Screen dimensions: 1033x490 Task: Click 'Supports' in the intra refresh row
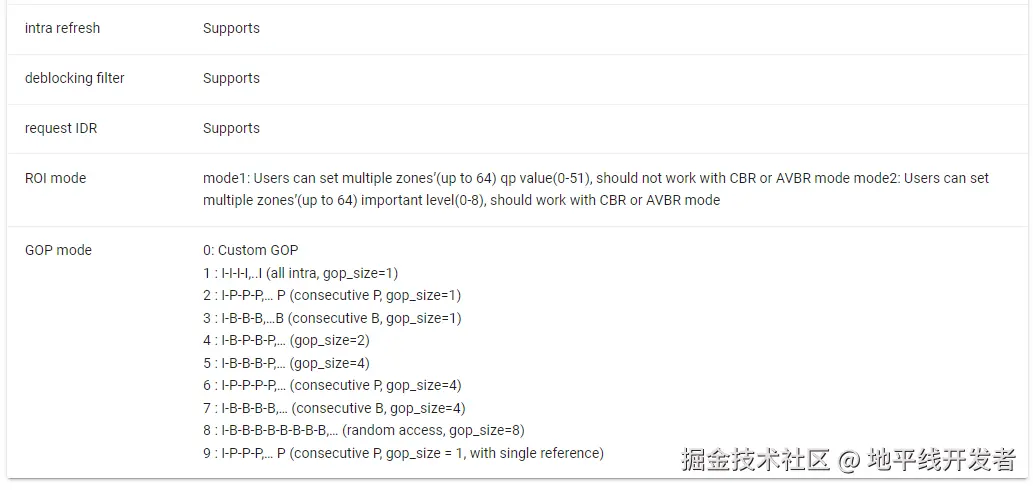tap(231, 28)
